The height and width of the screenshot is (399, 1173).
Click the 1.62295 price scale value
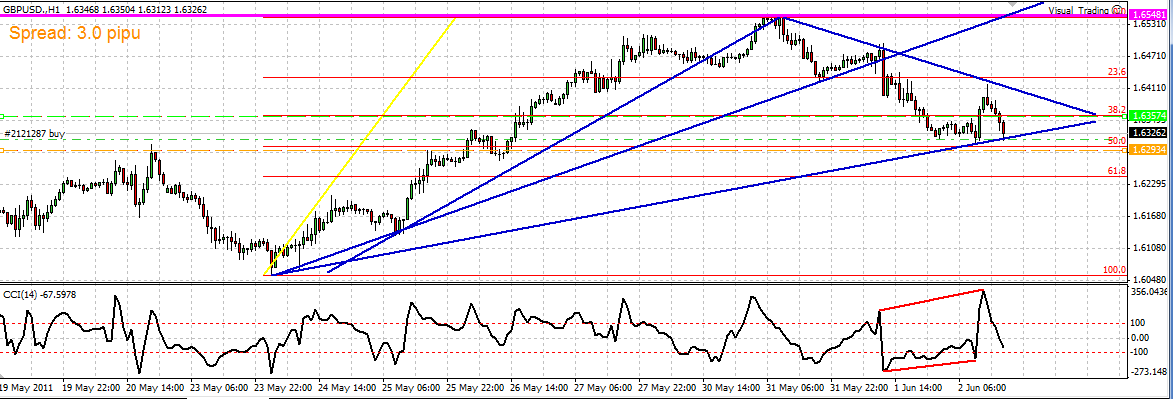[1150, 183]
